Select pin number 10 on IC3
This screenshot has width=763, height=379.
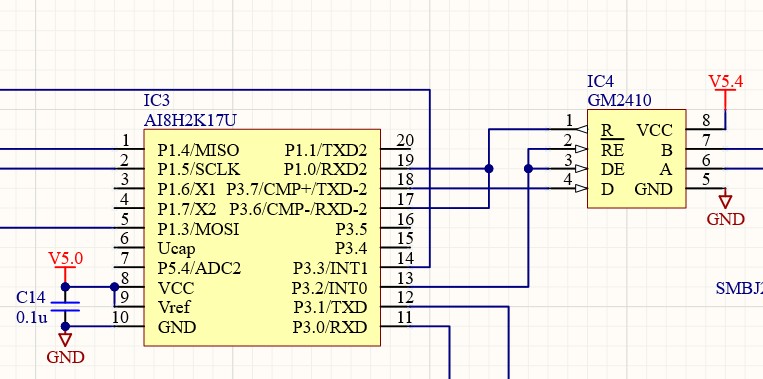(x=120, y=318)
